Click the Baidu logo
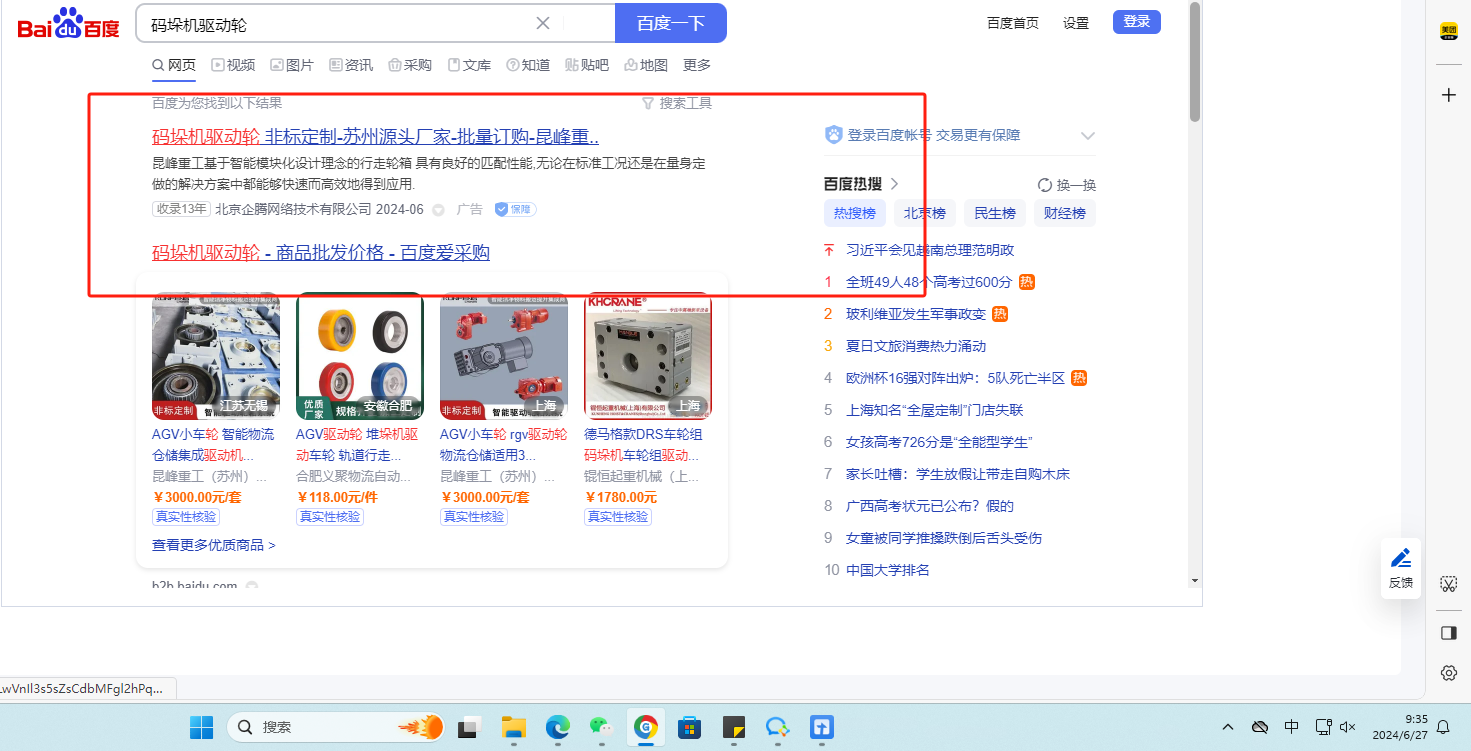Image resolution: width=1471 pixels, height=751 pixels. coord(68,24)
